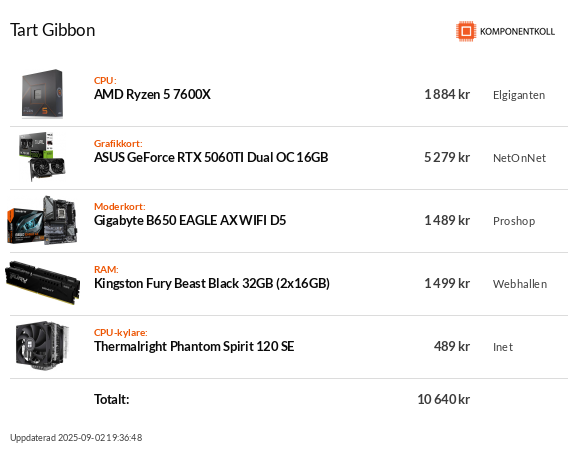Select the Gigabyte B650 EAGLE AX WIFI D5 title

tap(190, 220)
